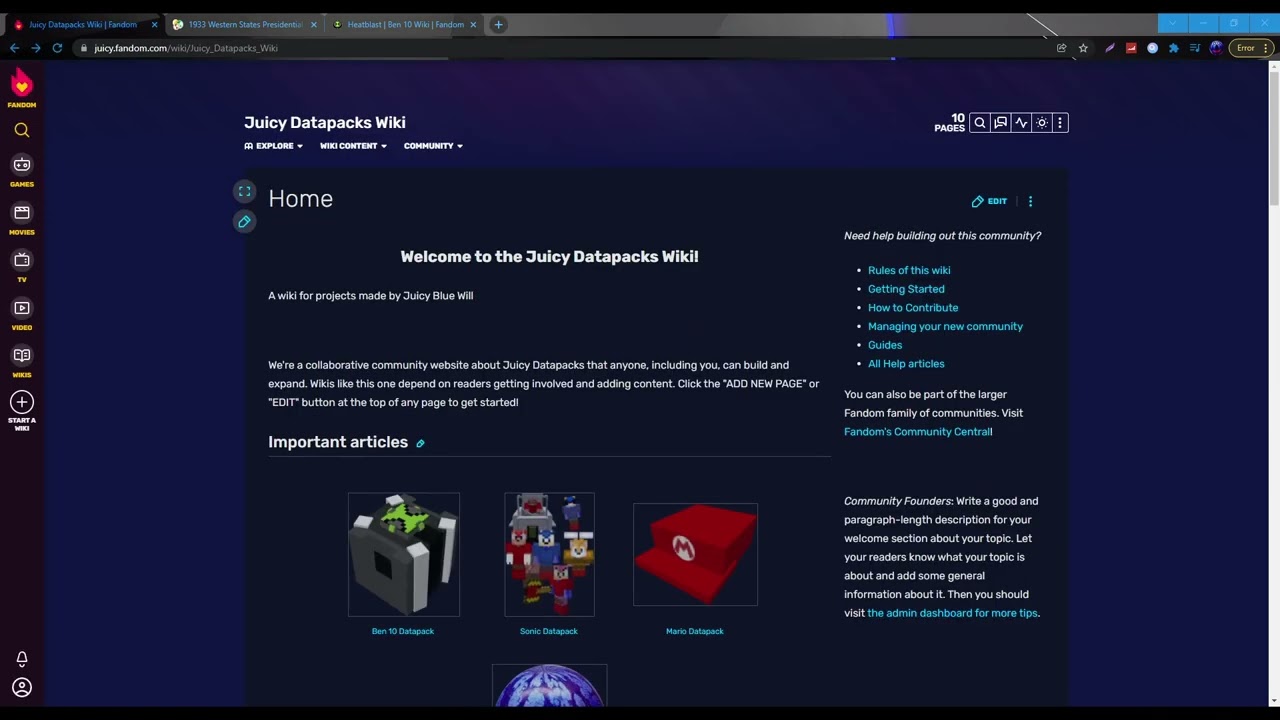The width and height of the screenshot is (1280, 720).
Task: Open the Rules of this wiki link
Action: point(909,270)
